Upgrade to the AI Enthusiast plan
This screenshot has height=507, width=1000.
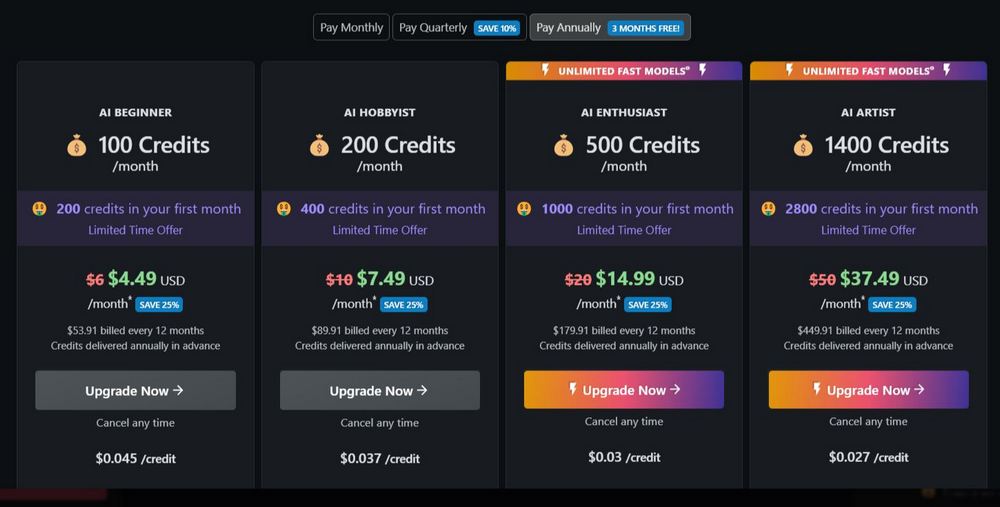(624, 390)
